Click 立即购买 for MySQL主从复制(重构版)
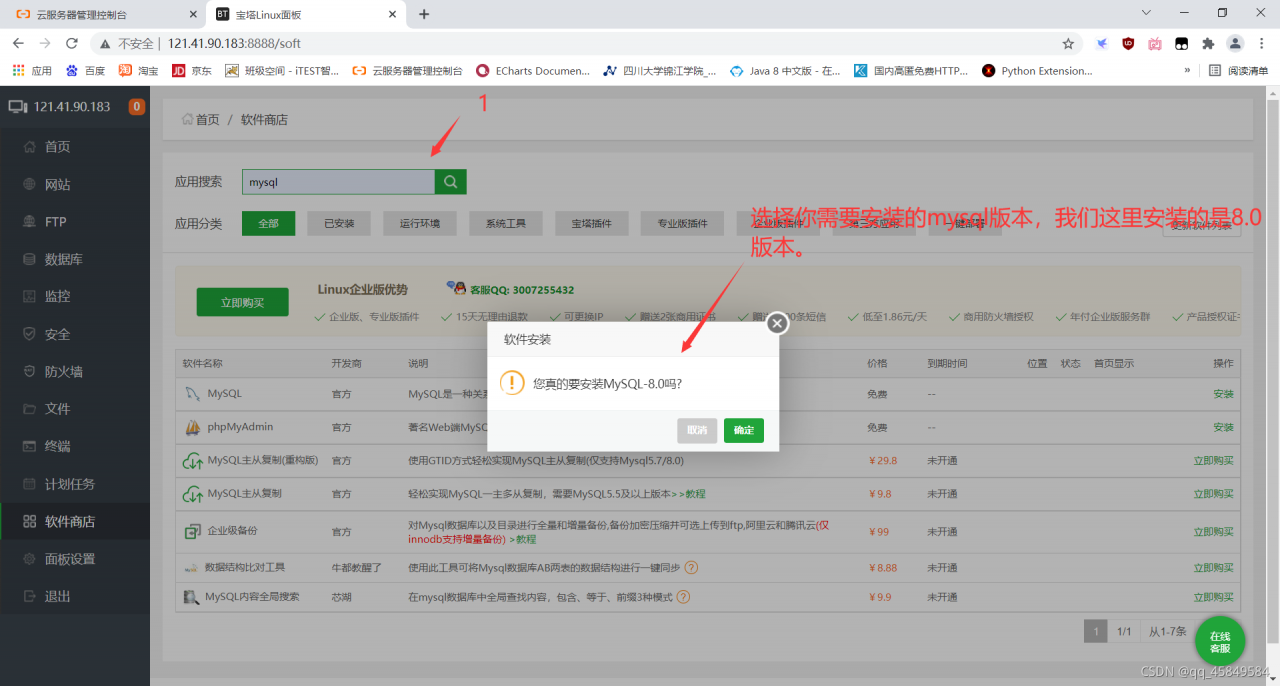 (x=1213, y=461)
